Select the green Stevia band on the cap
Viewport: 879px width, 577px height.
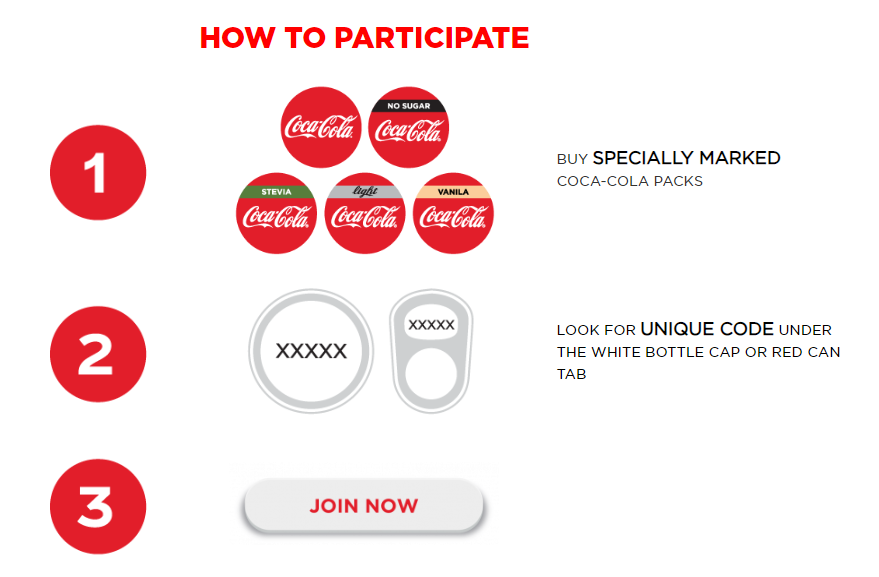point(277,189)
